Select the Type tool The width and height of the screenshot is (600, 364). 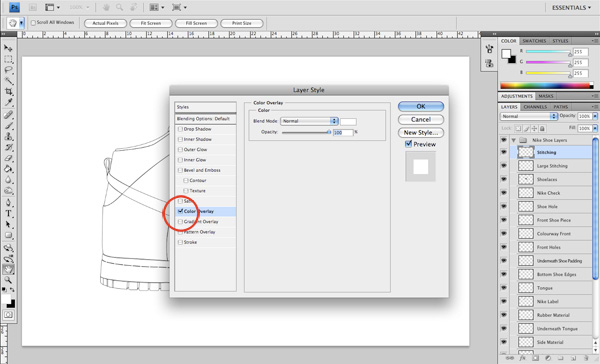(x=8, y=214)
